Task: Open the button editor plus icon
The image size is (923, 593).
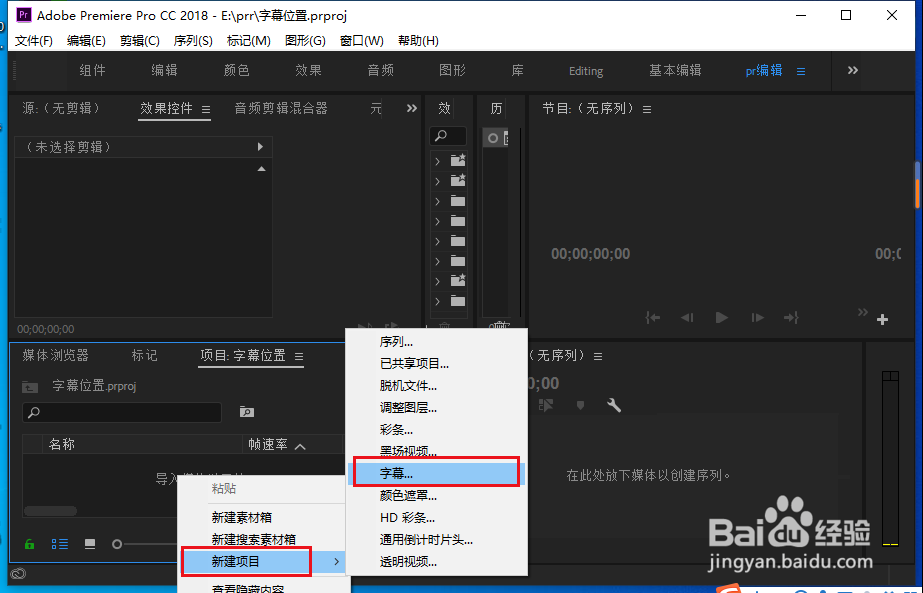Action: pos(882,319)
